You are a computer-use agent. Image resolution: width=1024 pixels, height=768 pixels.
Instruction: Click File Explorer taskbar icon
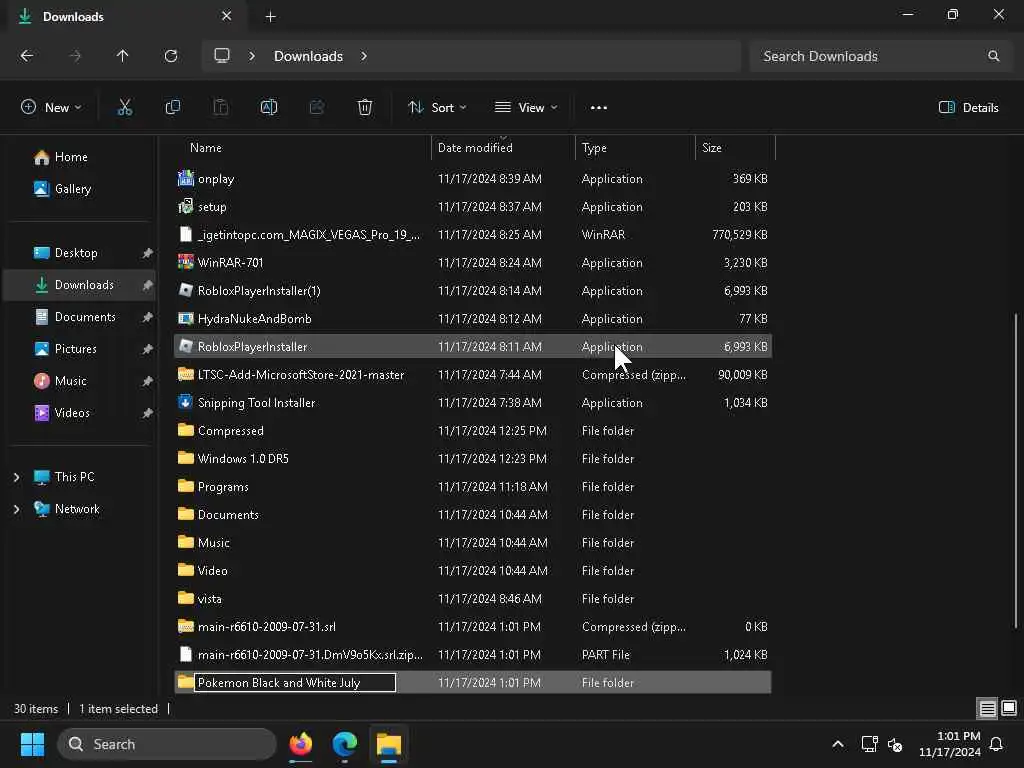click(x=389, y=744)
